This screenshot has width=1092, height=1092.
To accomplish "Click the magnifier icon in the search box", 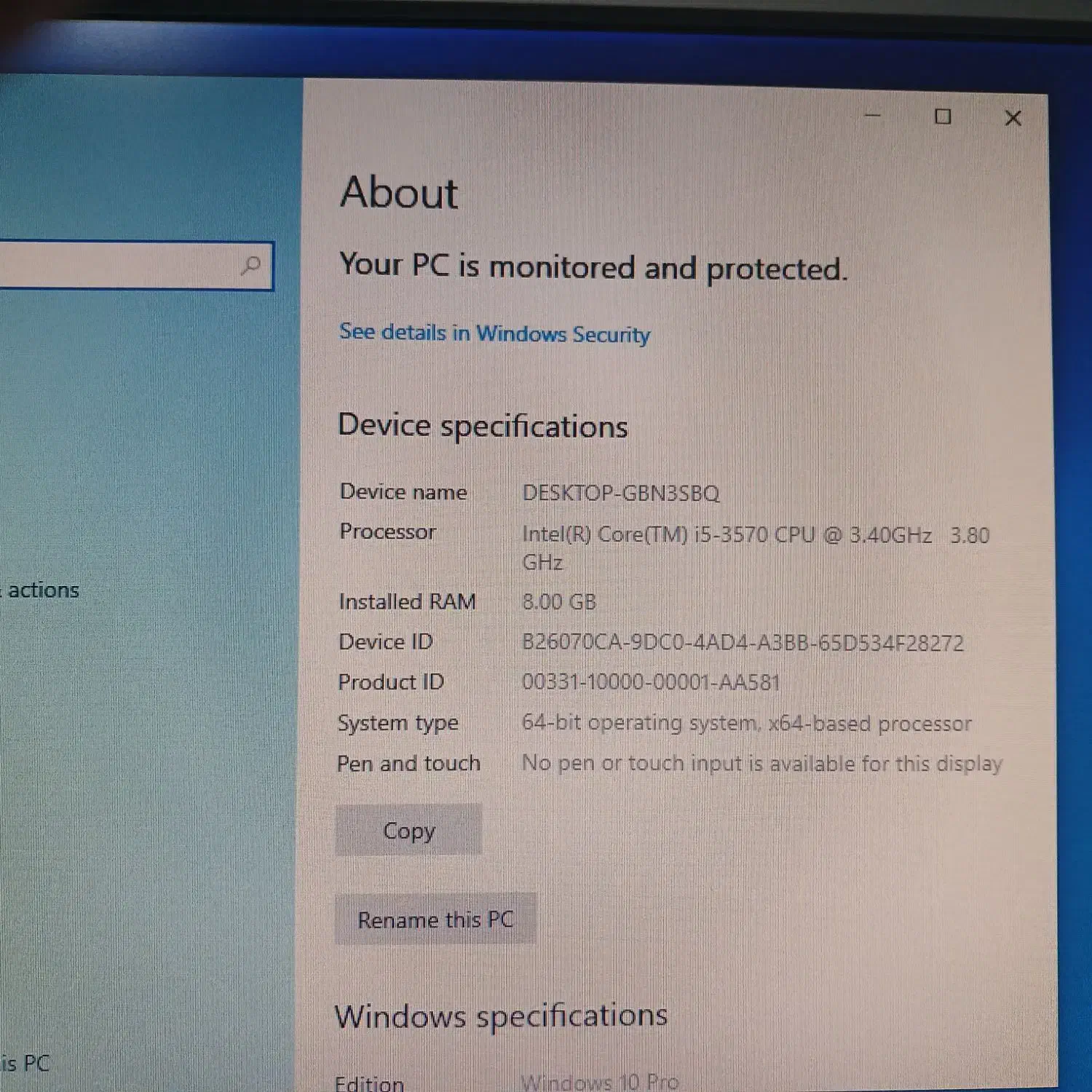I will (251, 266).
